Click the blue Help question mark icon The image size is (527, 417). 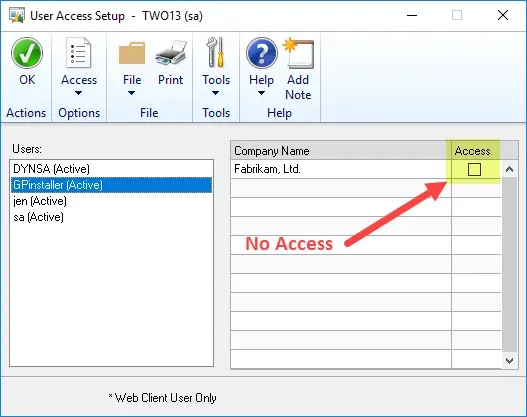click(x=262, y=53)
